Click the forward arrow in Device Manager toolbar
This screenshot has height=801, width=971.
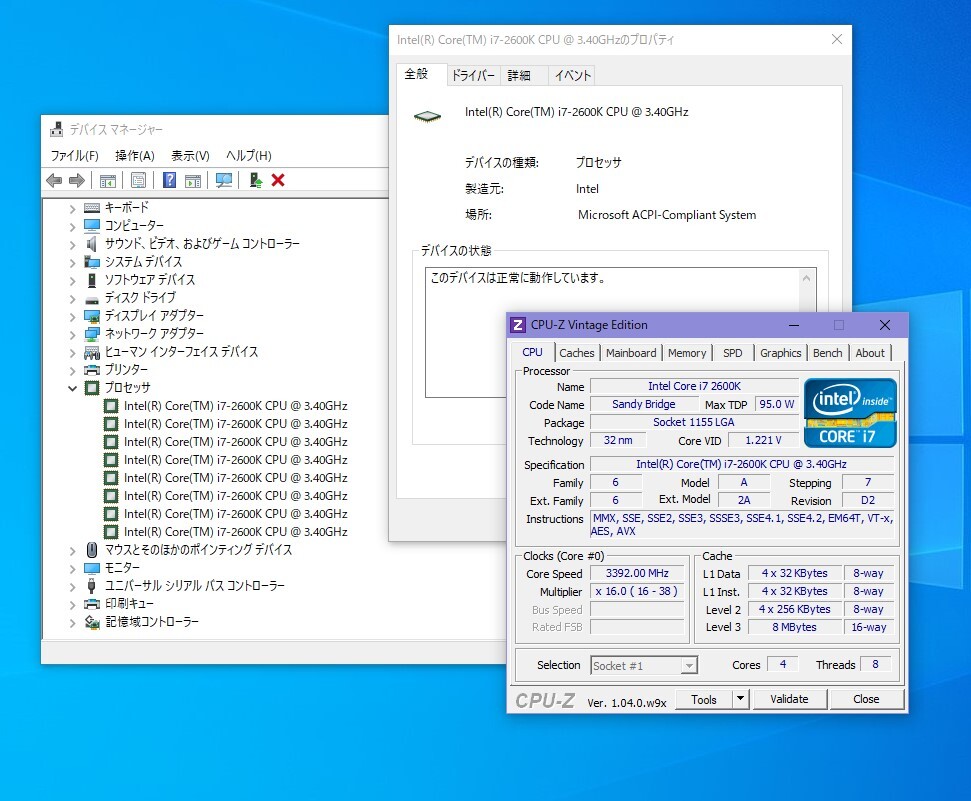[77, 180]
